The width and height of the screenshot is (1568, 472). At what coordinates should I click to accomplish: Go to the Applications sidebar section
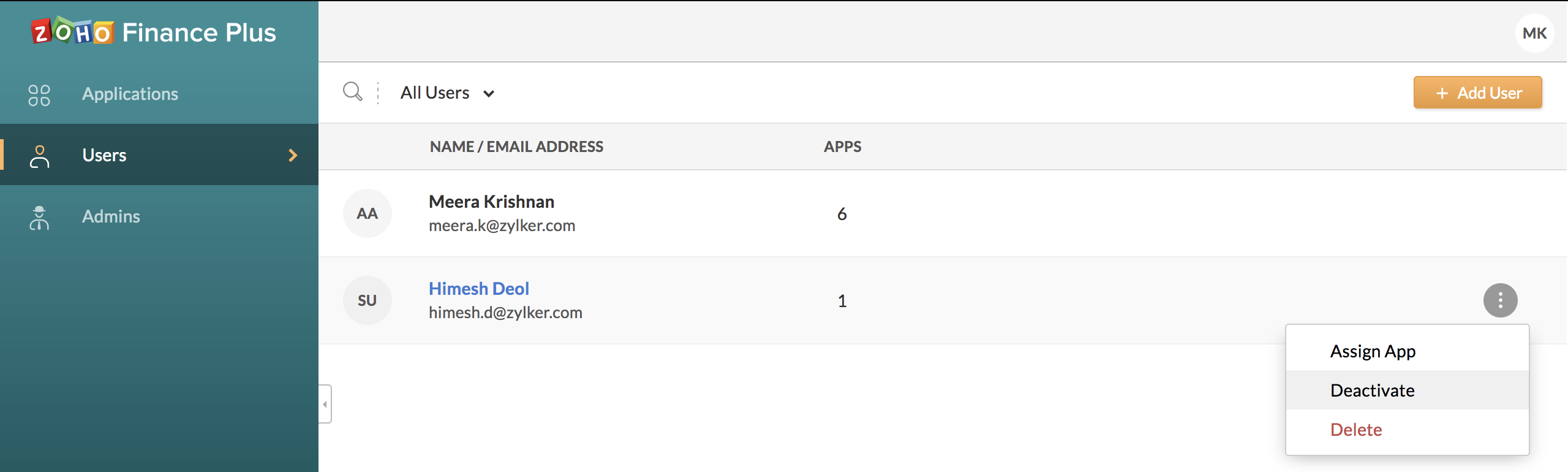pyautogui.click(x=130, y=94)
